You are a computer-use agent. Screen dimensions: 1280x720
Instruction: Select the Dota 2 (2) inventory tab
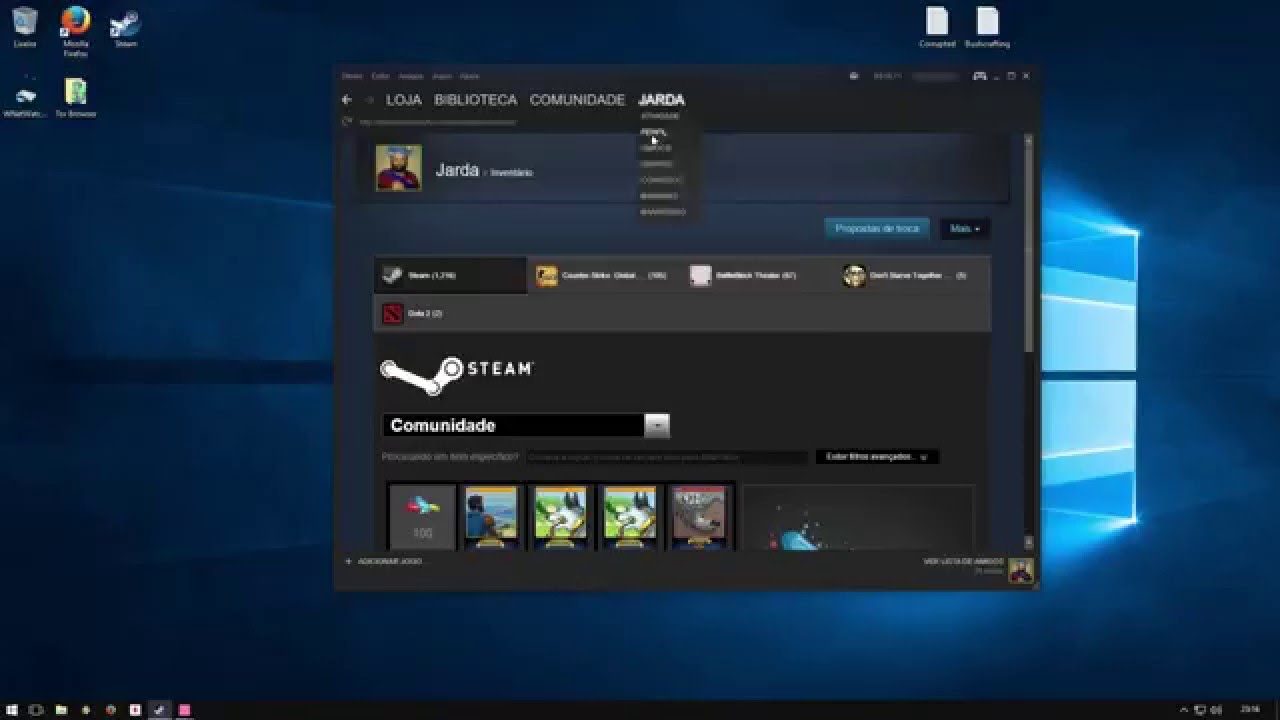click(x=450, y=313)
